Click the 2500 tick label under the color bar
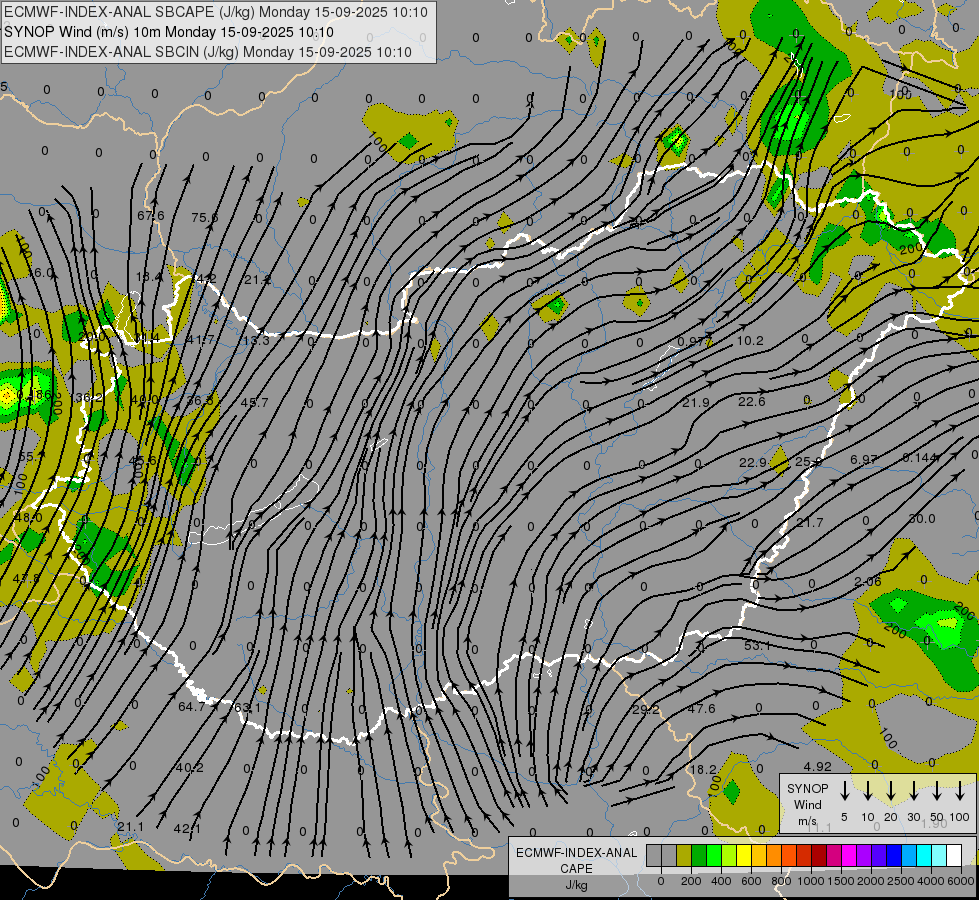Viewport: 979px width, 900px height. (901, 881)
